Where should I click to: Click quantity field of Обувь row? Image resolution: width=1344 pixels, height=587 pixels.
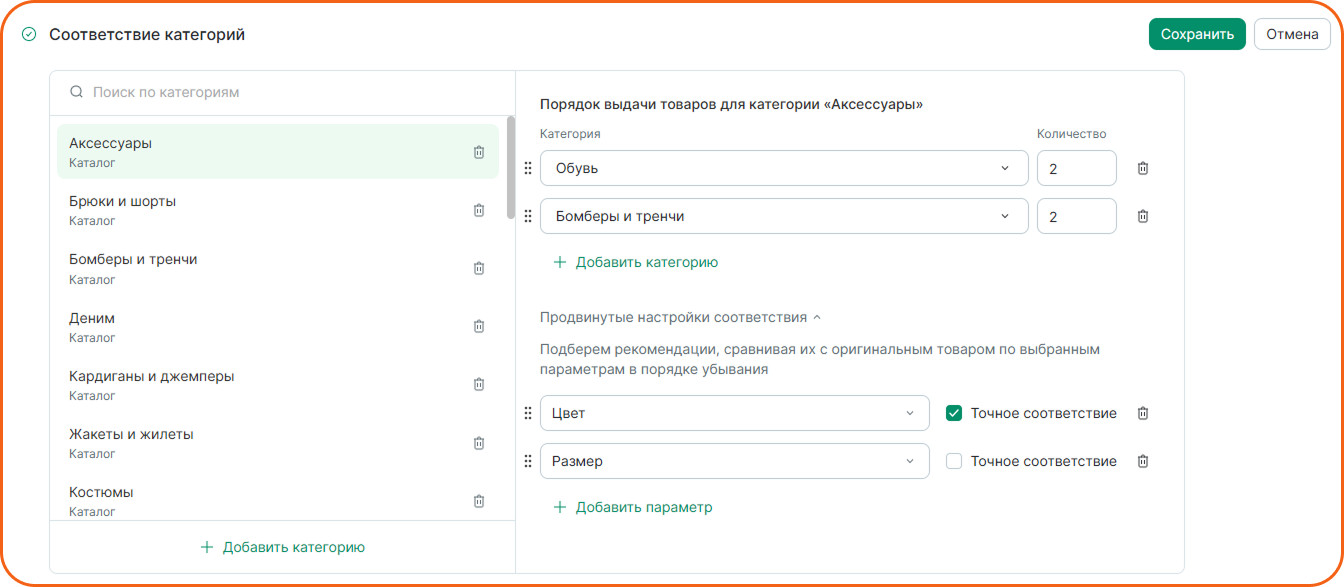point(1077,168)
